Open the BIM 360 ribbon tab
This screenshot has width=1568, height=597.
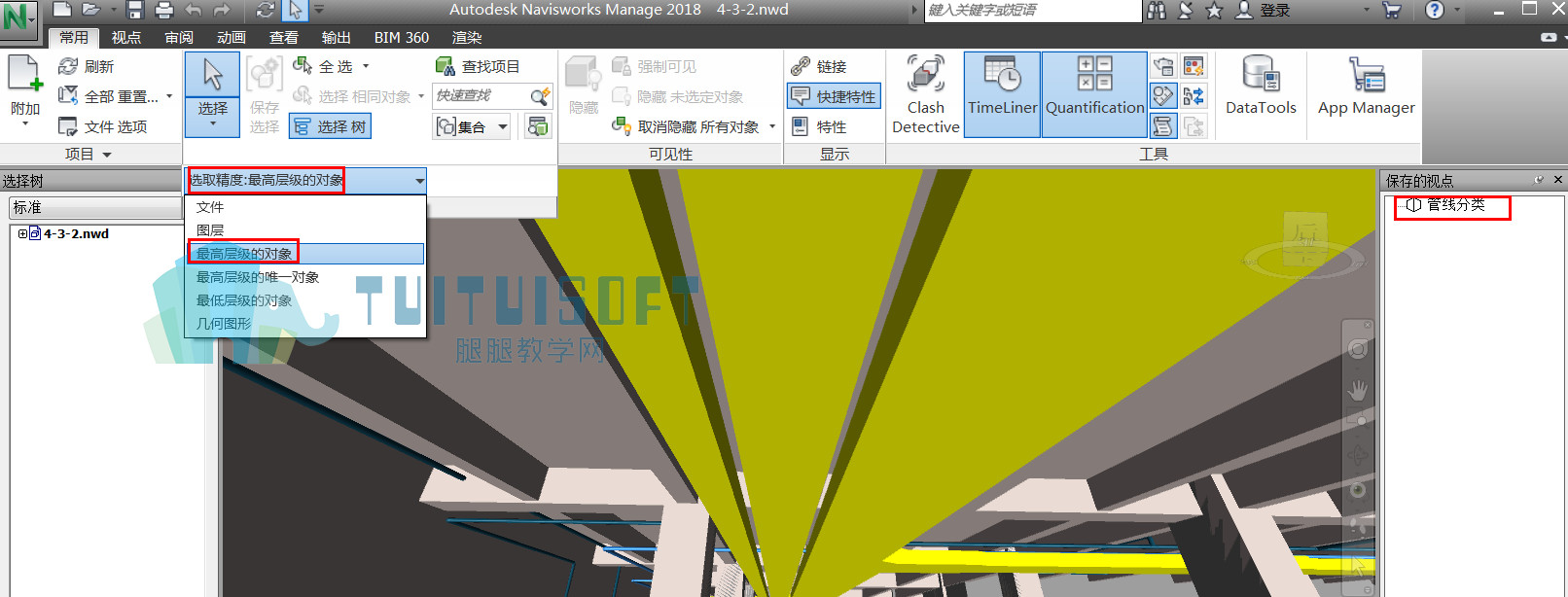402,37
